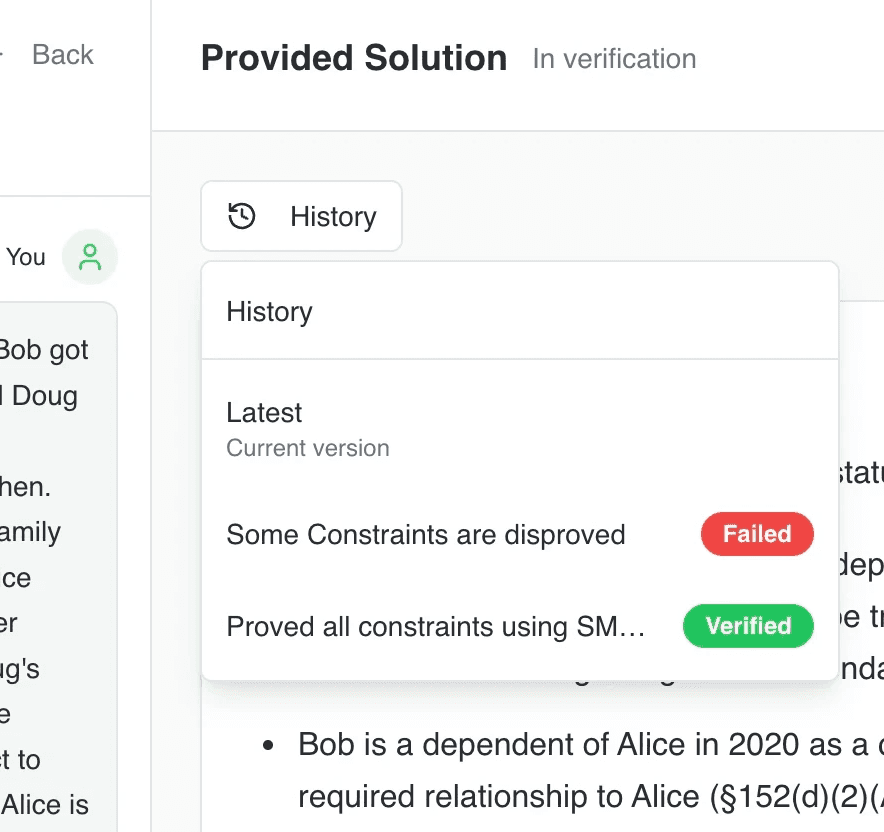The width and height of the screenshot is (884, 832).
Task: Click the back arrow beside Back
Action: pyautogui.click(x=3, y=55)
